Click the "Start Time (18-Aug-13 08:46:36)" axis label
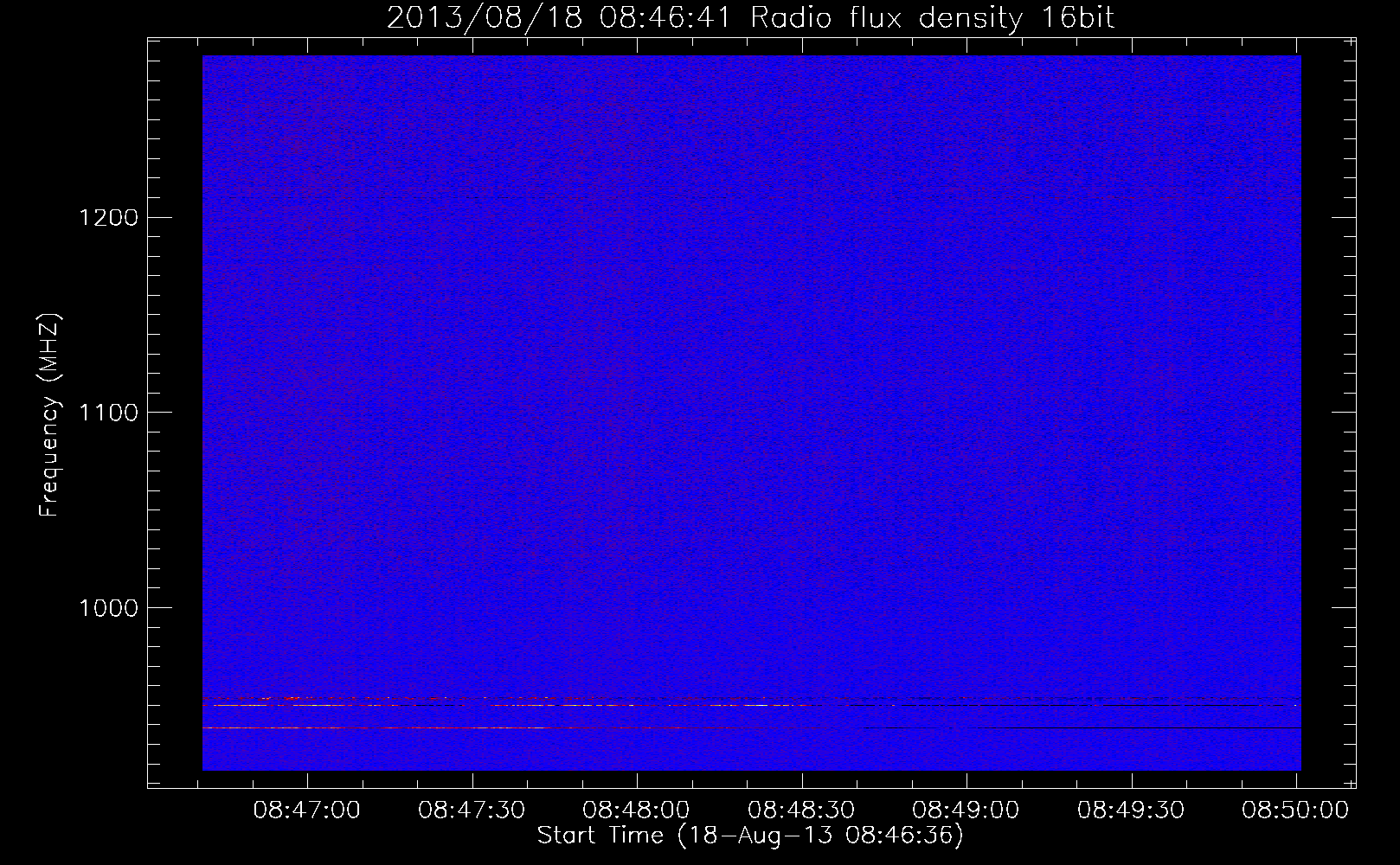This screenshot has height=865, width=1400. [x=750, y=836]
